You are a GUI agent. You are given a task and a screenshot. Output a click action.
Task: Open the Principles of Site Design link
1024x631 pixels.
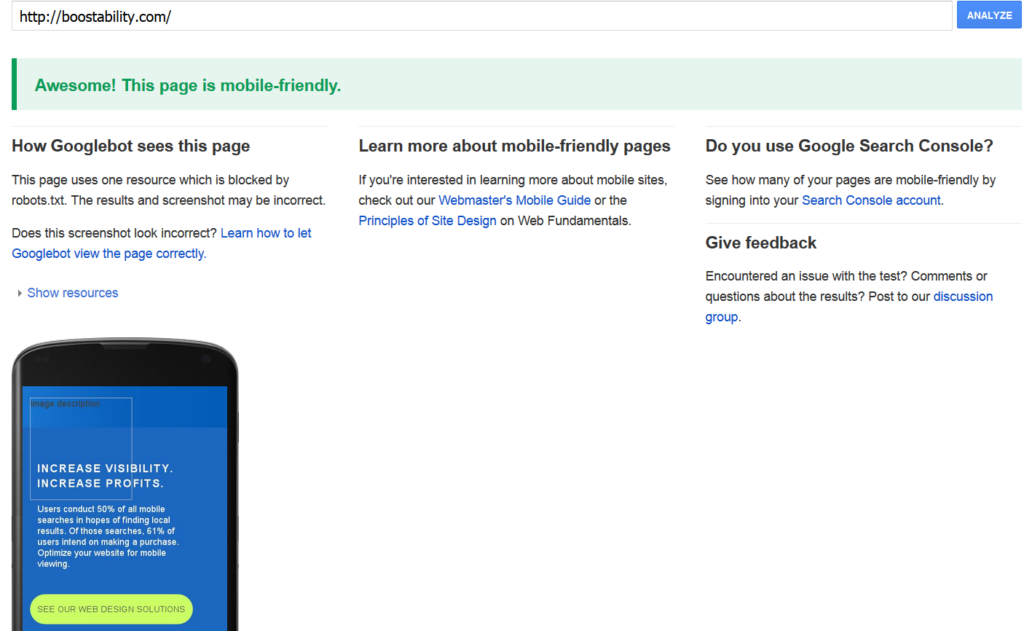(x=427, y=221)
